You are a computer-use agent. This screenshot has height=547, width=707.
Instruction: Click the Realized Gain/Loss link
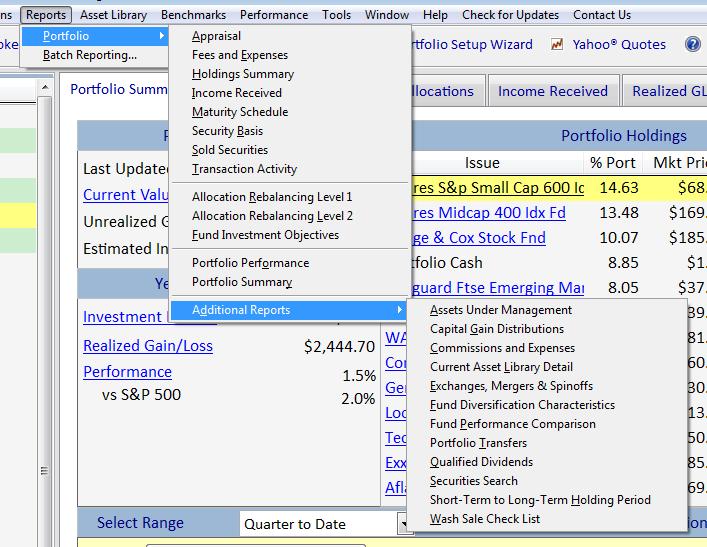(x=148, y=345)
